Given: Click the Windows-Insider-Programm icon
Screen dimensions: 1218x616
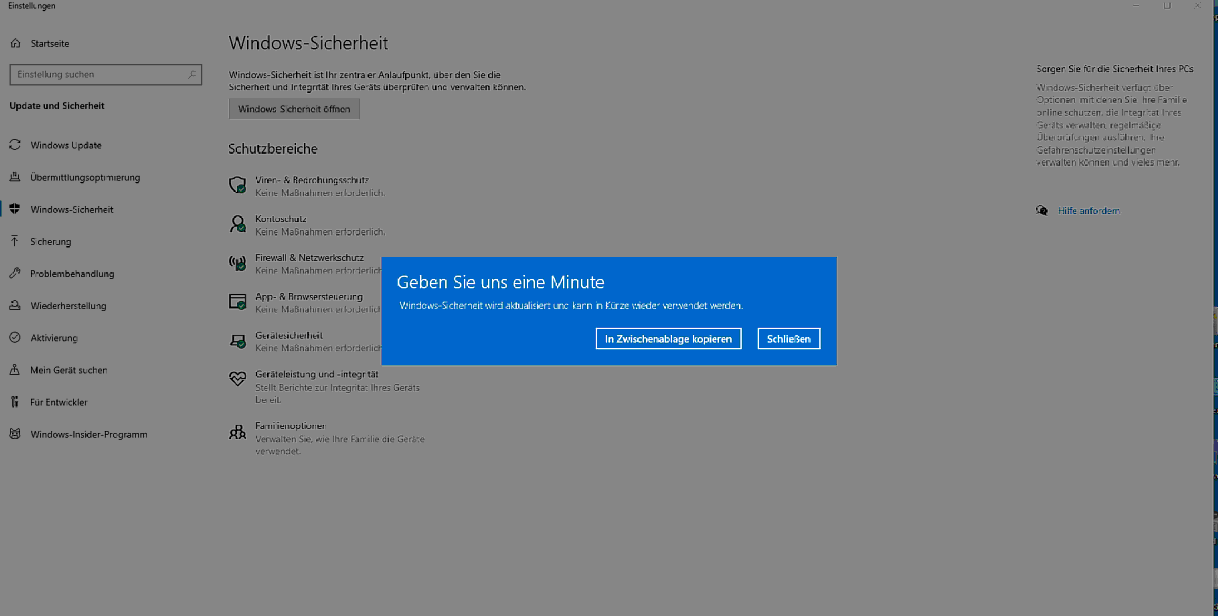Looking at the screenshot, I should pyautogui.click(x=15, y=433).
